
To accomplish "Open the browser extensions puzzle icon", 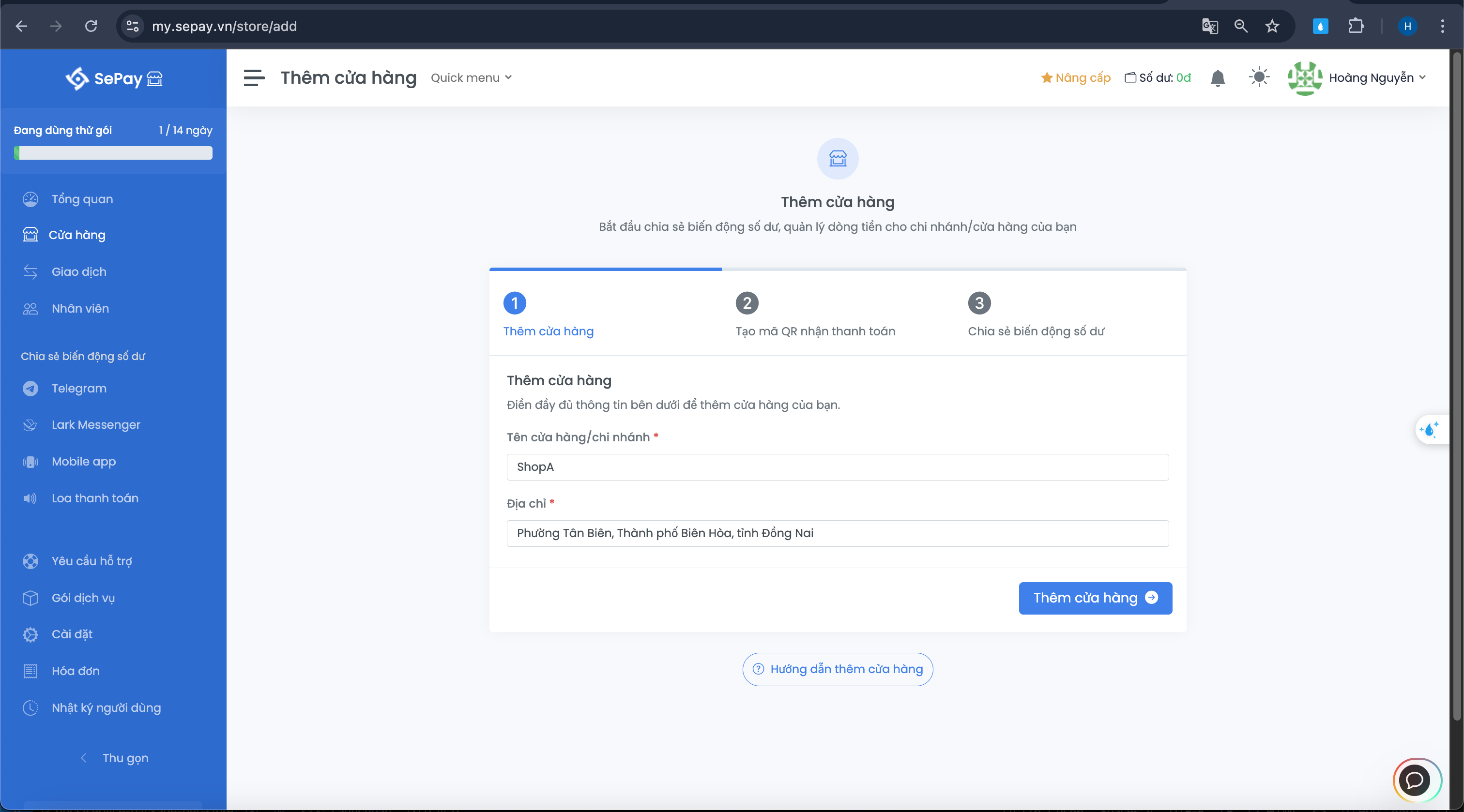I will (x=1356, y=26).
